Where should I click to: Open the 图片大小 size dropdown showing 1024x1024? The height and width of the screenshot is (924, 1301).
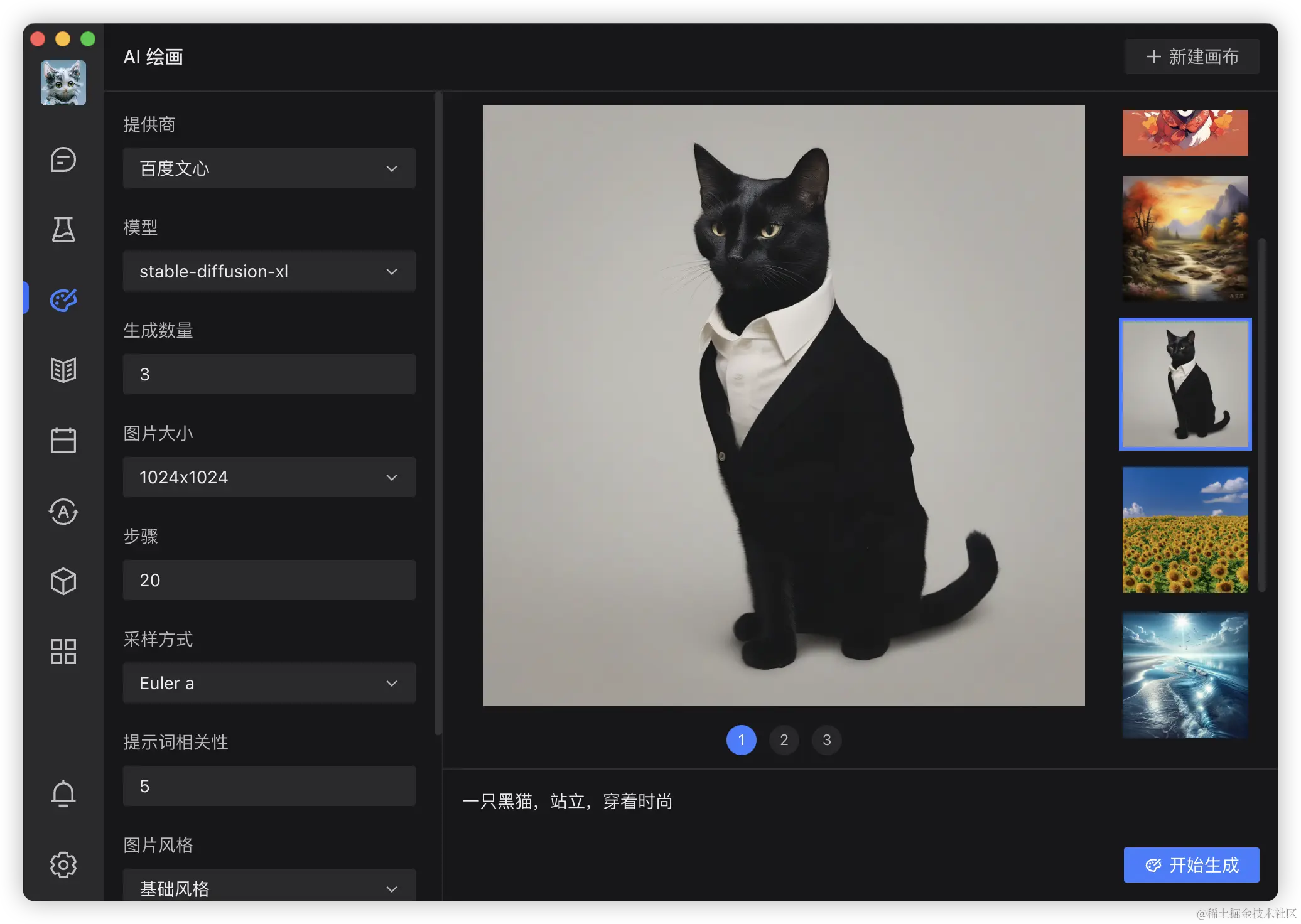(x=269, y=477)
